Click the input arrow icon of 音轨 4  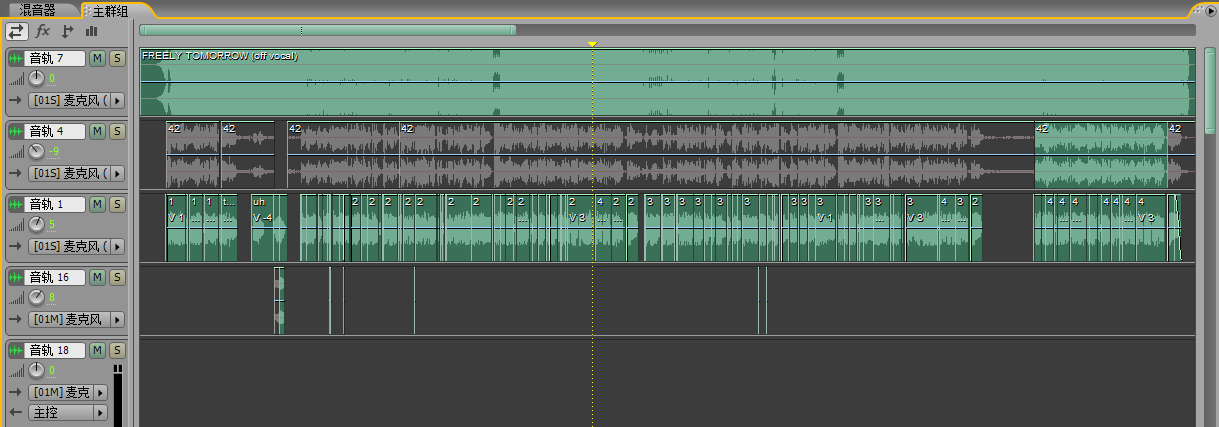(x=16, y=173)
